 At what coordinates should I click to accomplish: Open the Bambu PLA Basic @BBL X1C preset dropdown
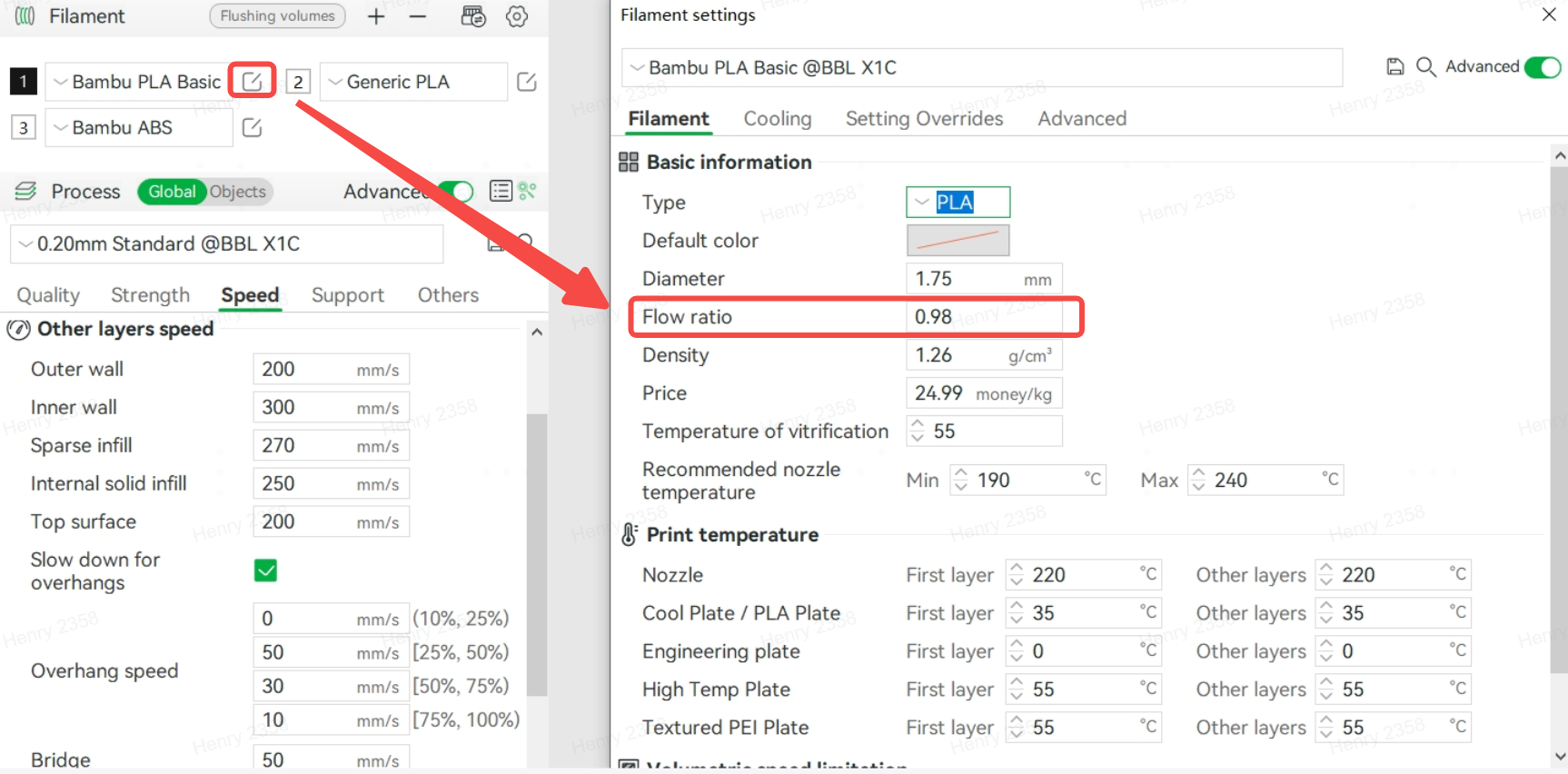[x=982, y=67]
